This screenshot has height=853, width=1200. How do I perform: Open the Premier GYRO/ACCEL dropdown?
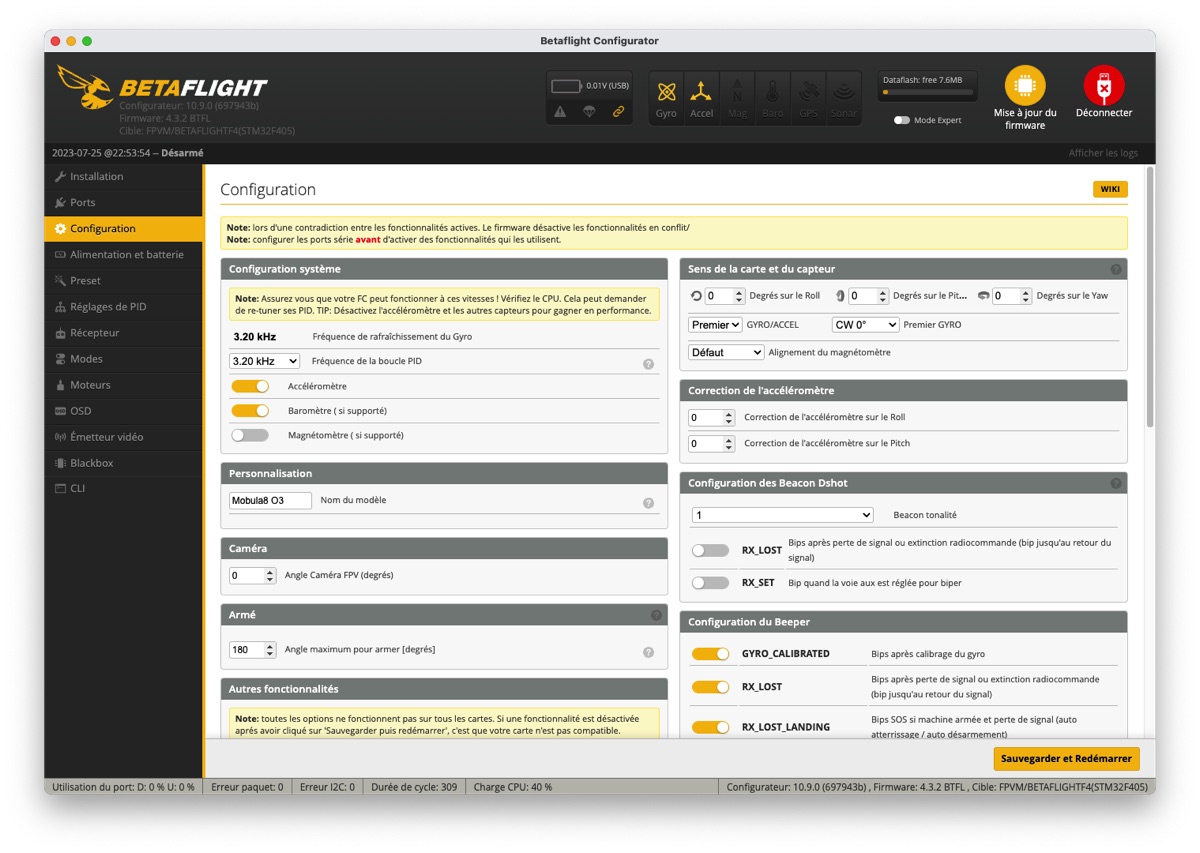click(x=715, y=325)
